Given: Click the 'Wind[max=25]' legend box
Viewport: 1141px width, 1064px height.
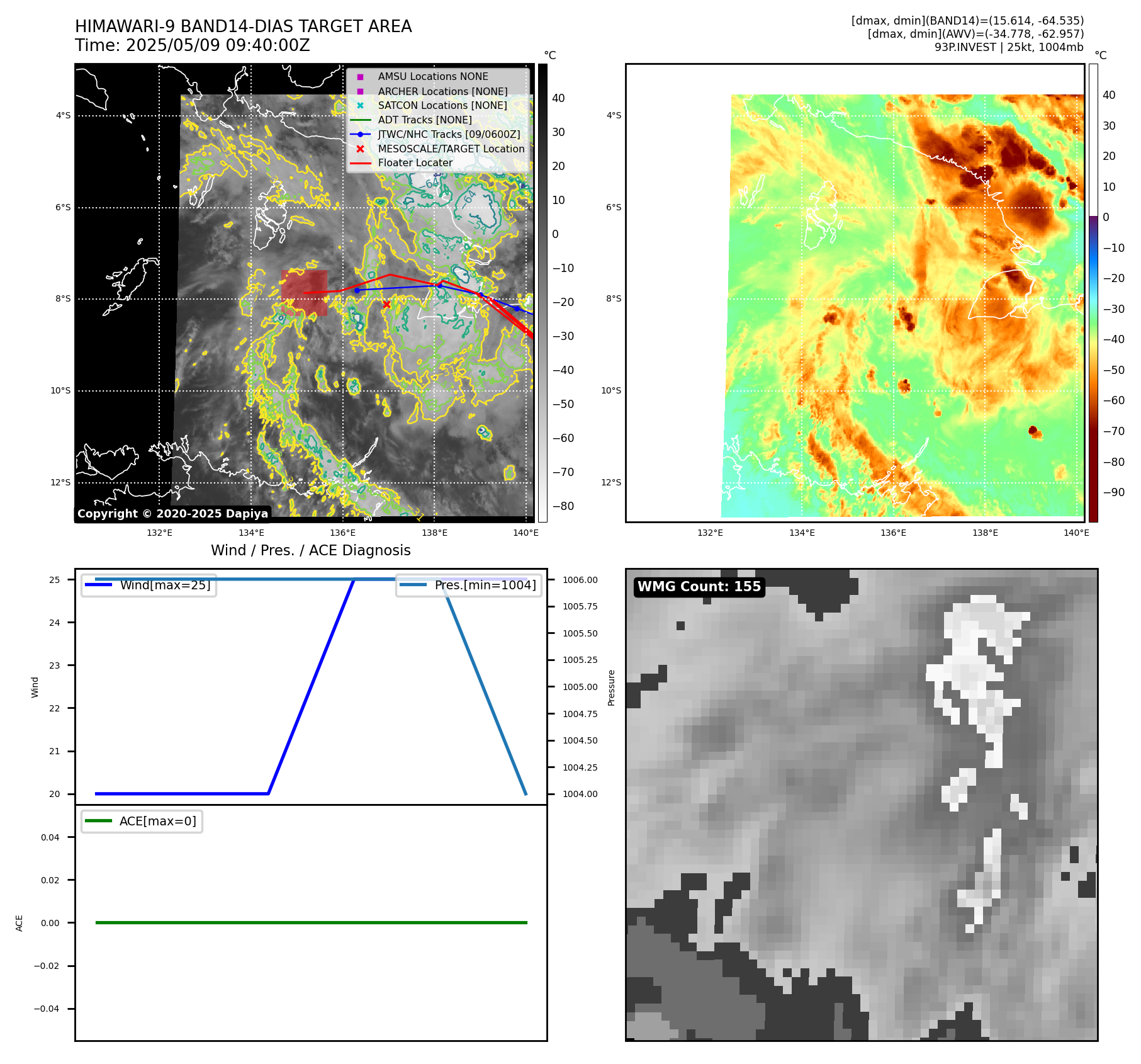Looking at the screenshot, I should [x=149, y=585].
